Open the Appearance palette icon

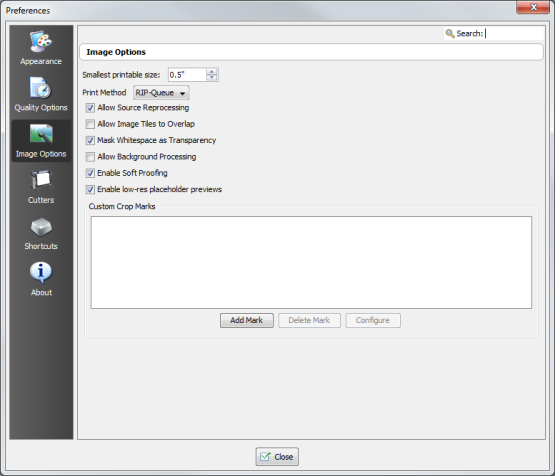point(41,41)
